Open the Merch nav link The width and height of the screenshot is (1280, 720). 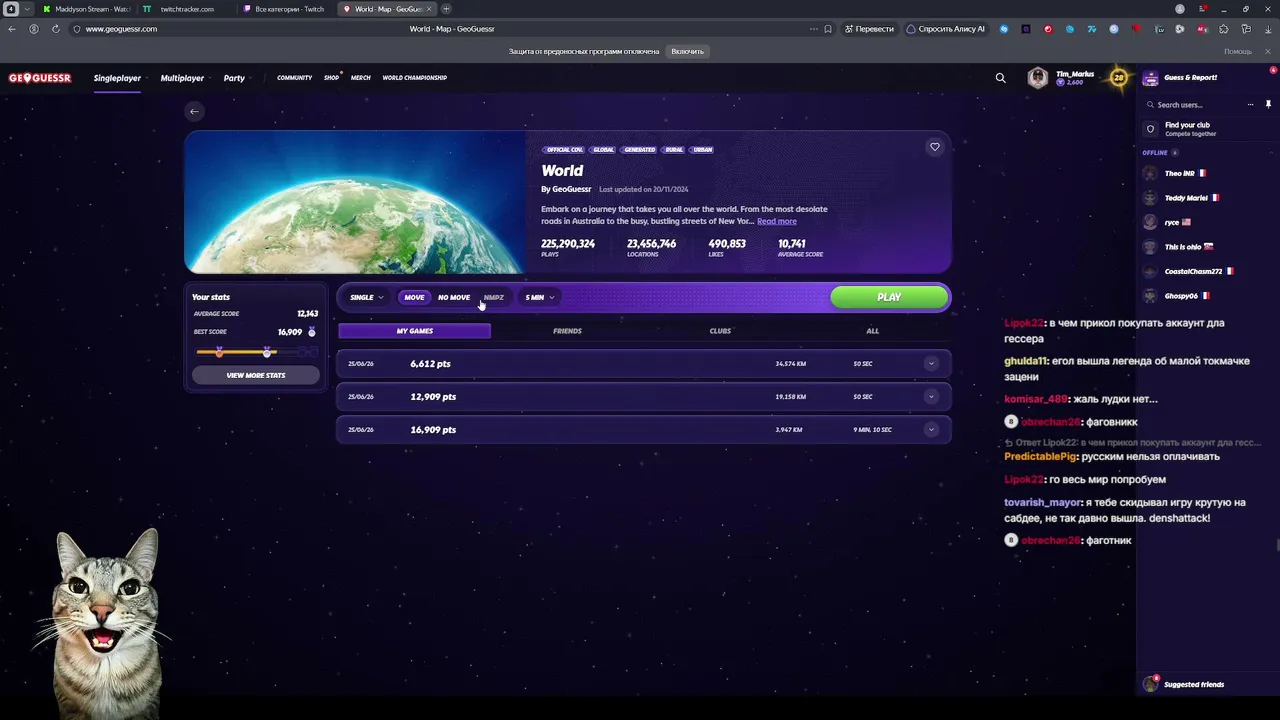click(361, 78)
